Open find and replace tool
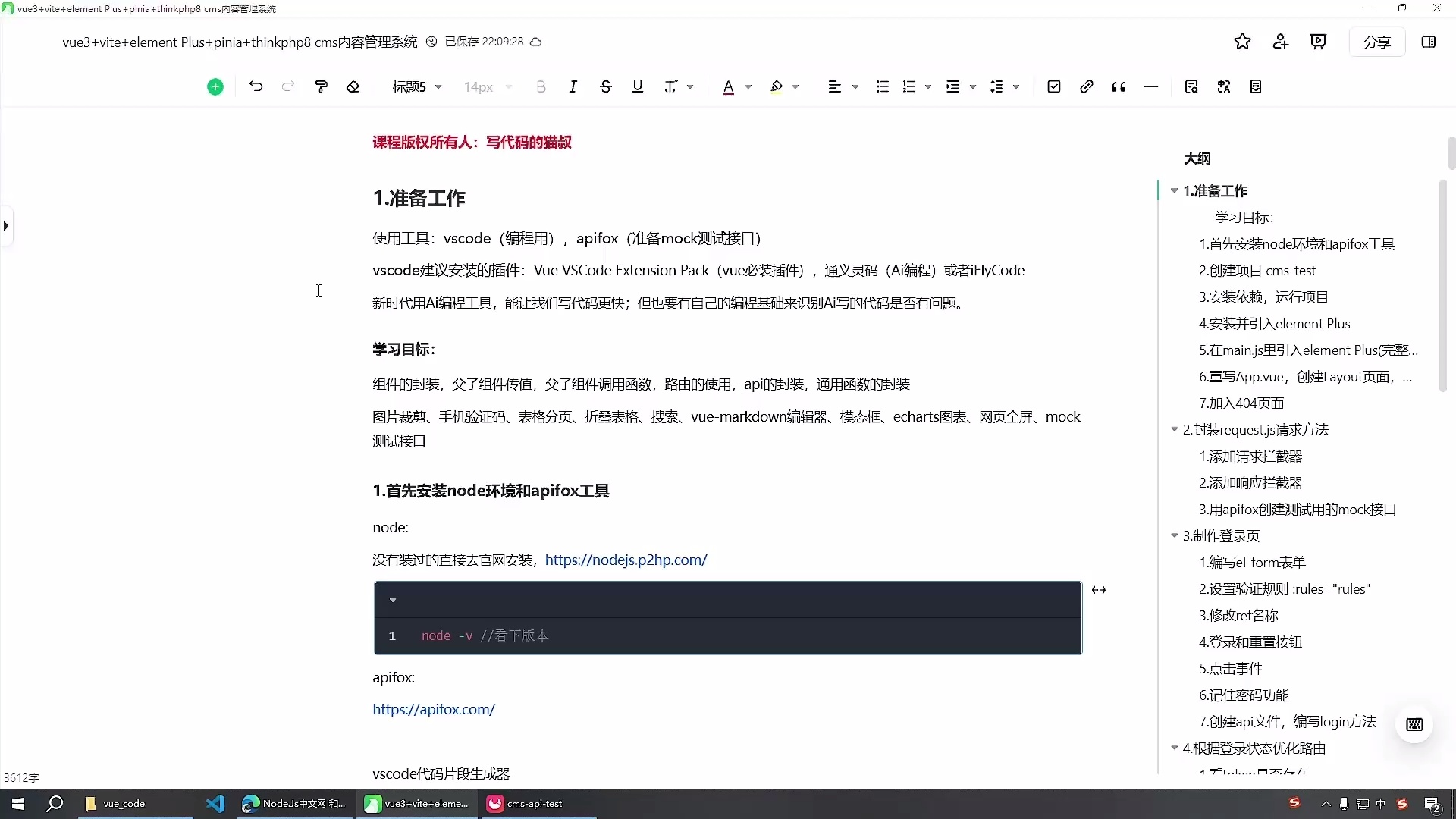The height and width of the screenshot is (819, 1456). pyautogui.click(x=1191, y=86)
